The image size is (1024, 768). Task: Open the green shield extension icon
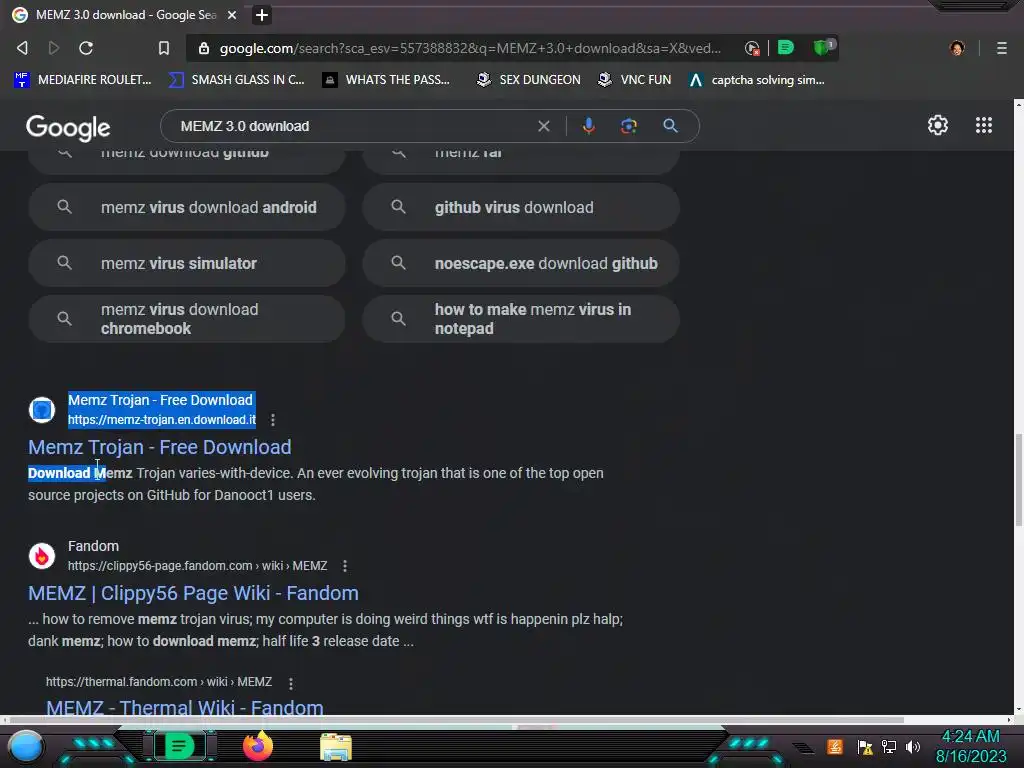coord(823,47)
